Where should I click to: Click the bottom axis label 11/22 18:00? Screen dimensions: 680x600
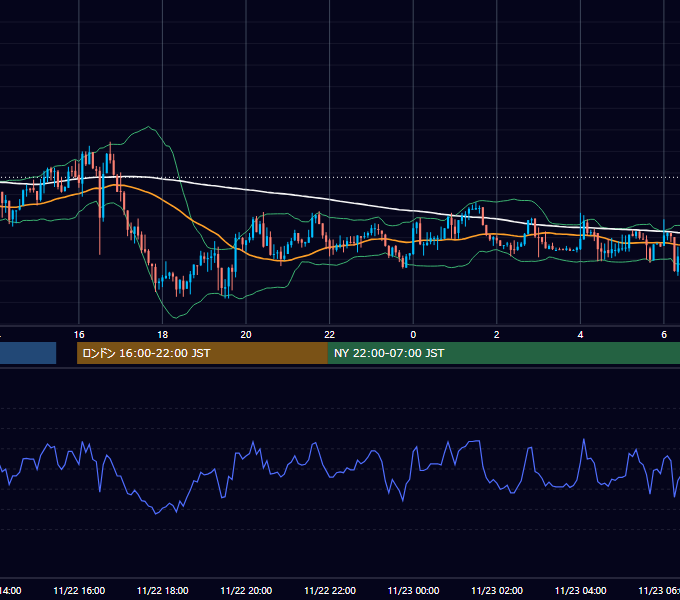163,591
